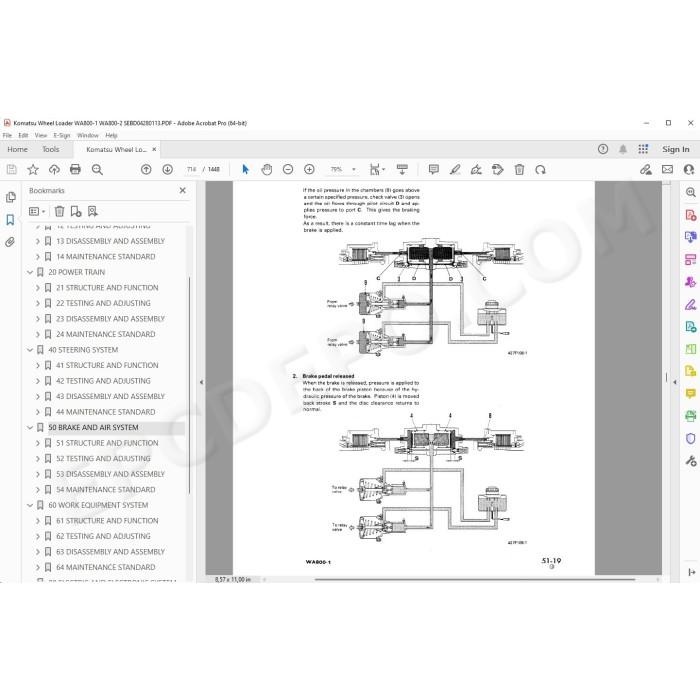The height and width of the screenshot is (700, 700).
Task: Switch to the Home tab
Action: pos(17,149)
